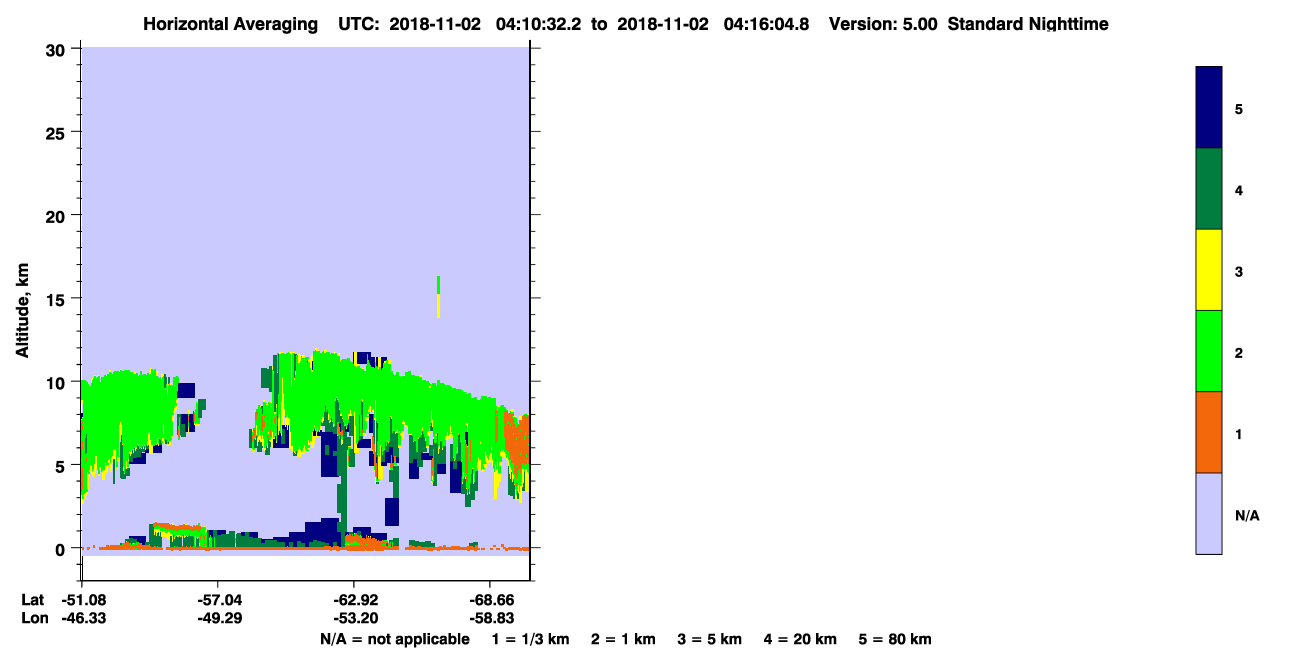Screen dimensions: 1300x667
Task: Click longitude value -49.29
Action: point(218,618)
